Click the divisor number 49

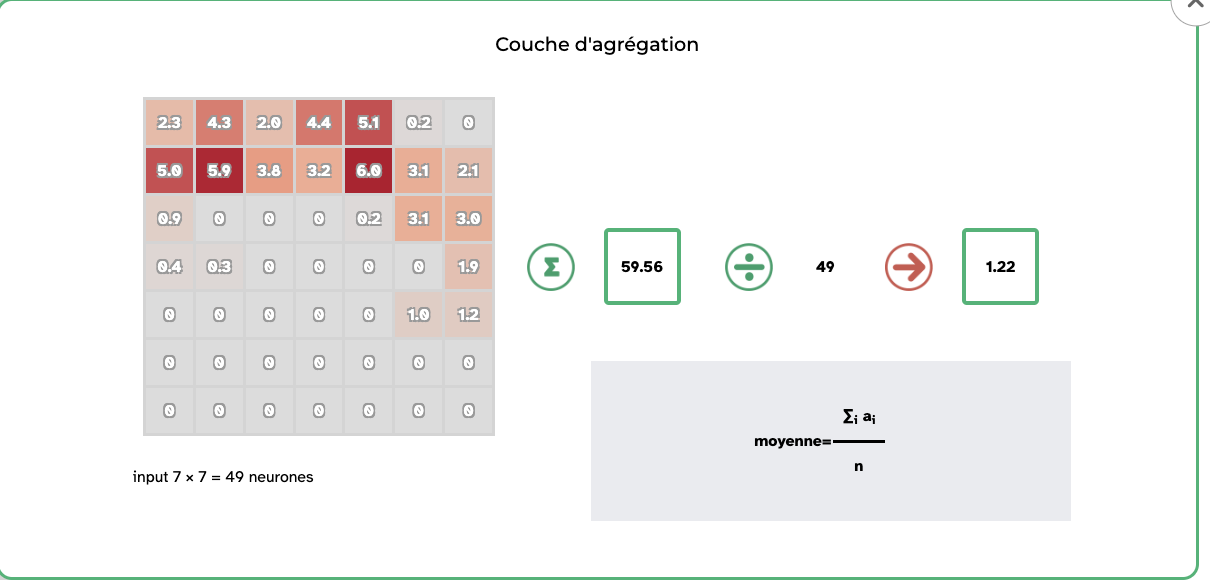point(825,267)
